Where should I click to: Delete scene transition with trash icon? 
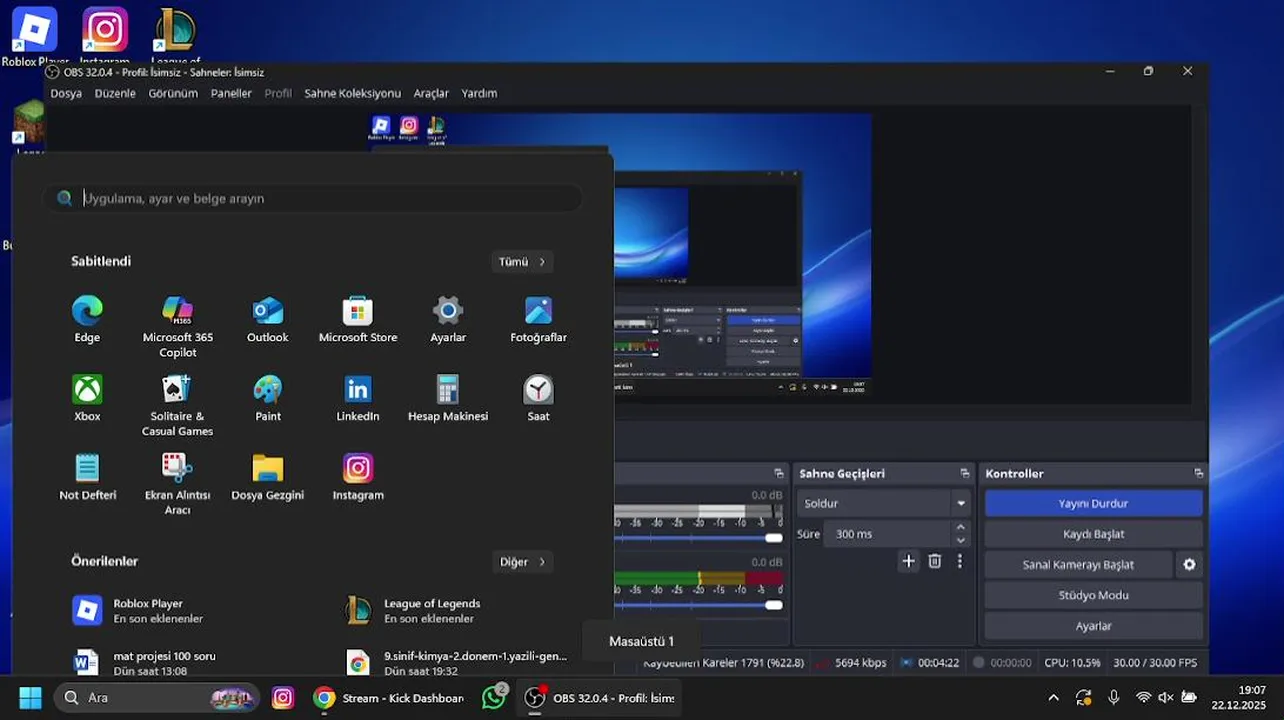coord(934,561)
